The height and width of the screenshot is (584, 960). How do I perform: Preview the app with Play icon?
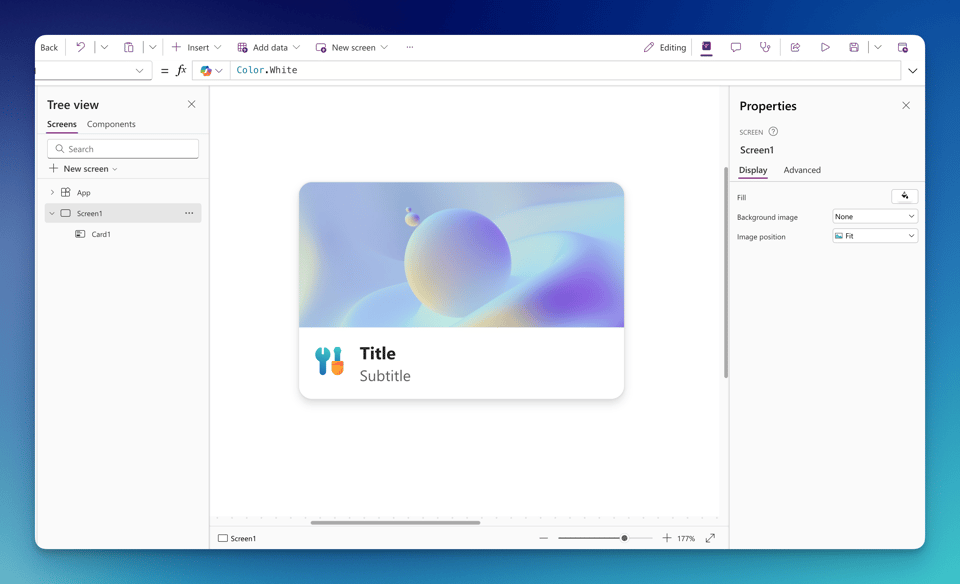click(x=825, y=47)
